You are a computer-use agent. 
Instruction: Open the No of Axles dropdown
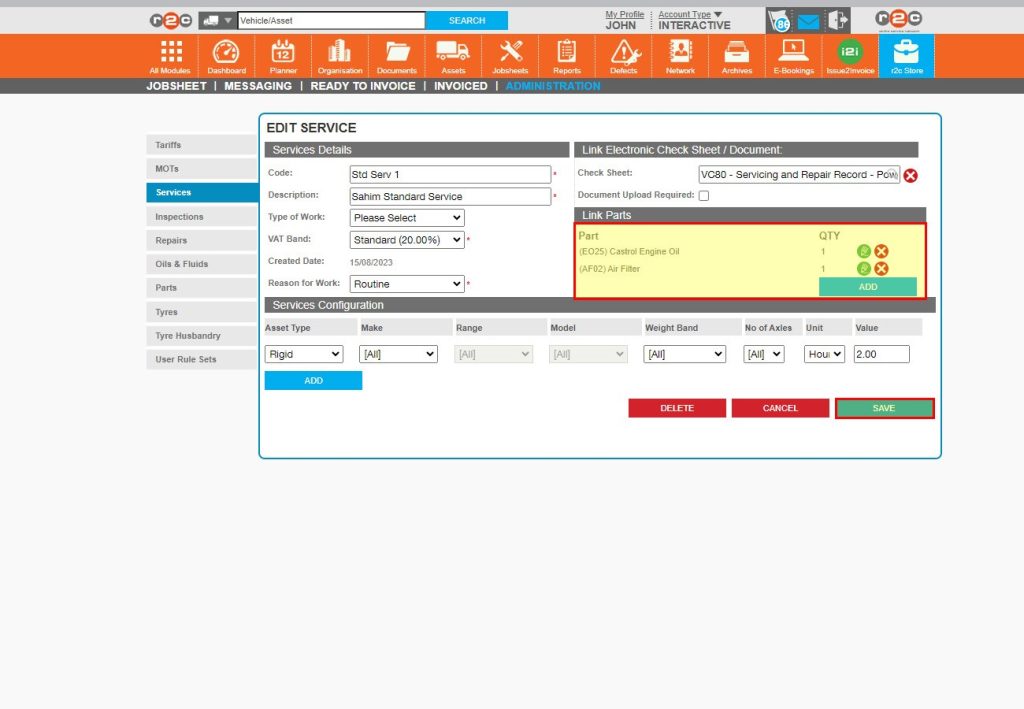[763, 354]
